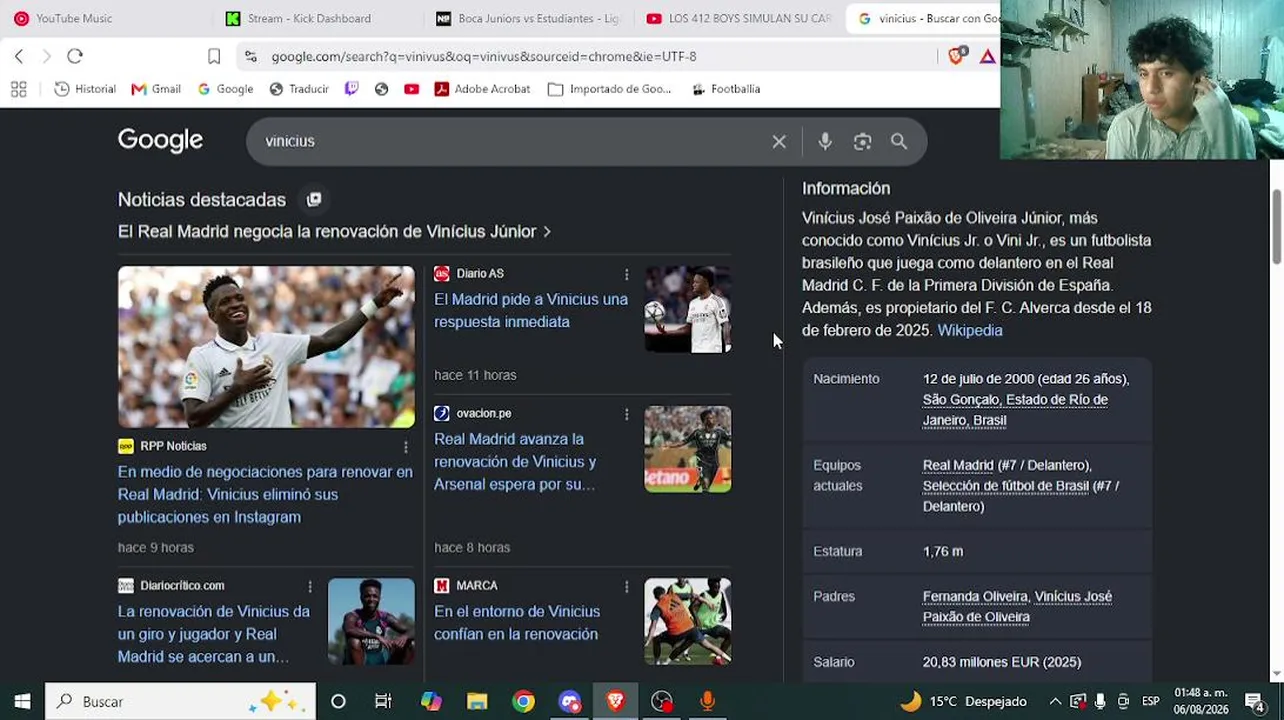
Task: Show hidden system tray icons
Action: point(1055,701)
